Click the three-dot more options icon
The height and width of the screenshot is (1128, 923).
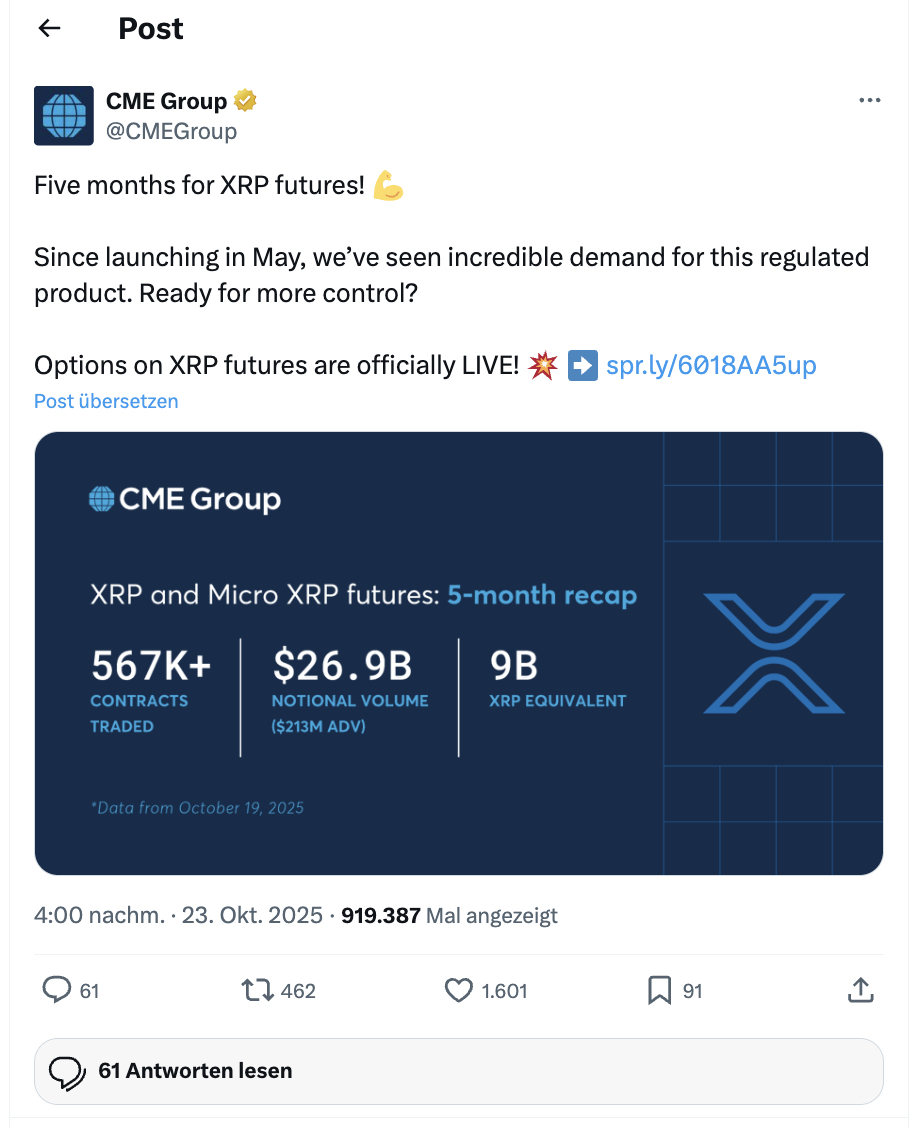click(869, 100)
